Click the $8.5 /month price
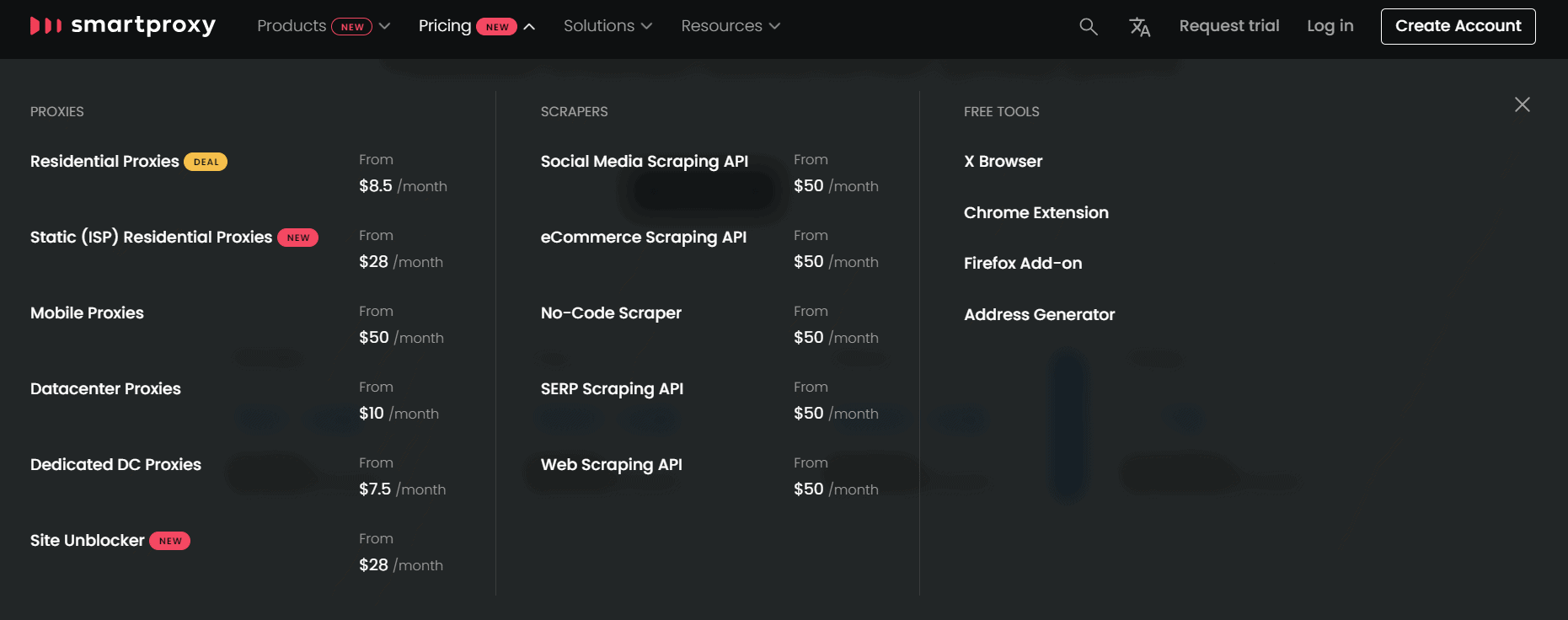 (x=403, y=186)
